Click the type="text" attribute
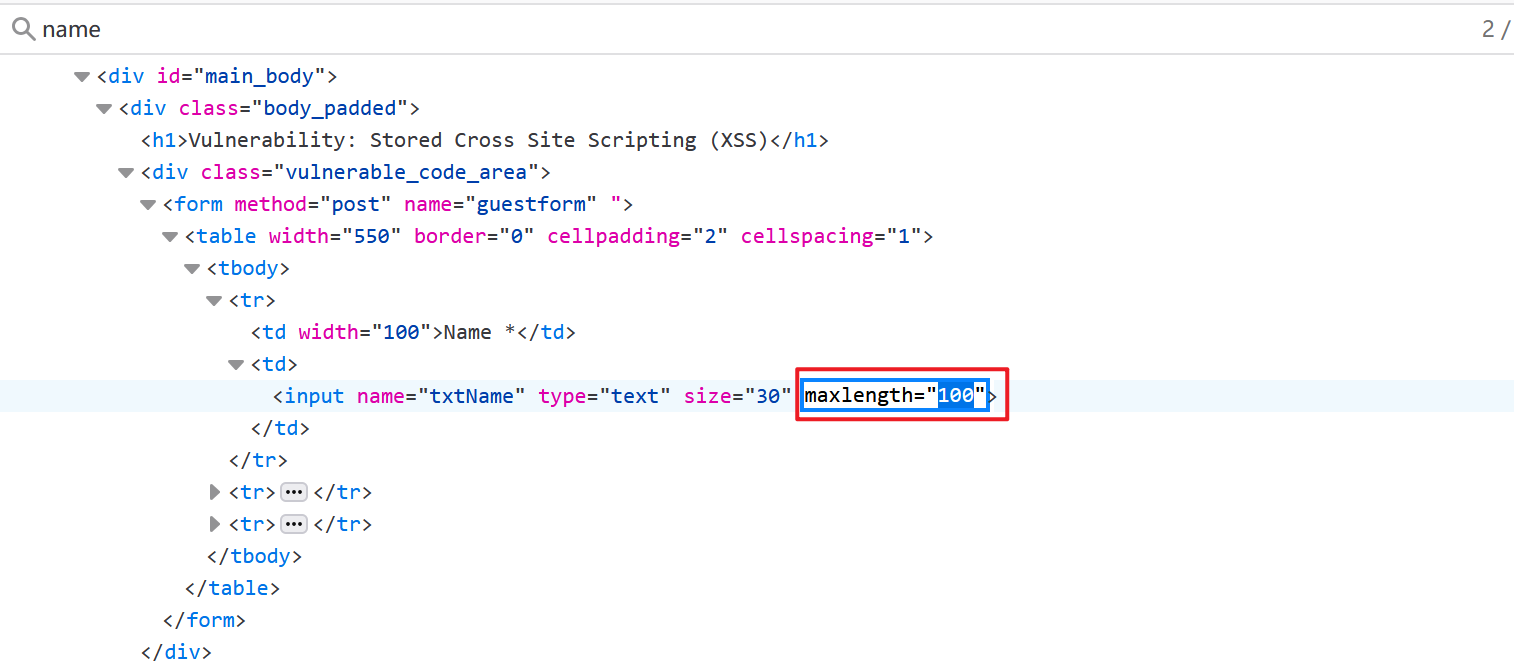This screenshot has height=665, width=1514. pos(604,396)
